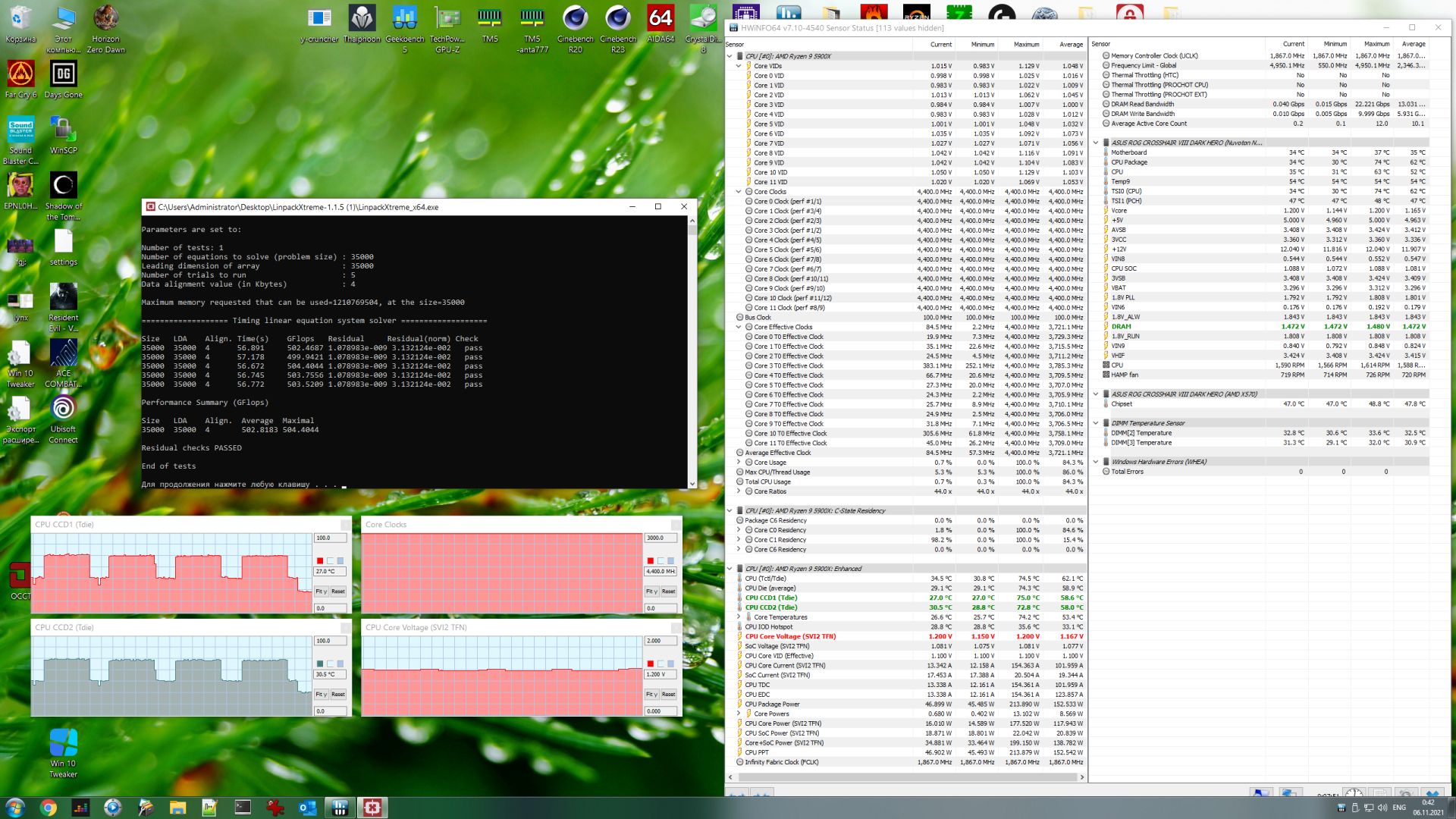1456x819 pixels.
Task: Collapse the Core VIDs sensor group
Action: pos(739,66)
